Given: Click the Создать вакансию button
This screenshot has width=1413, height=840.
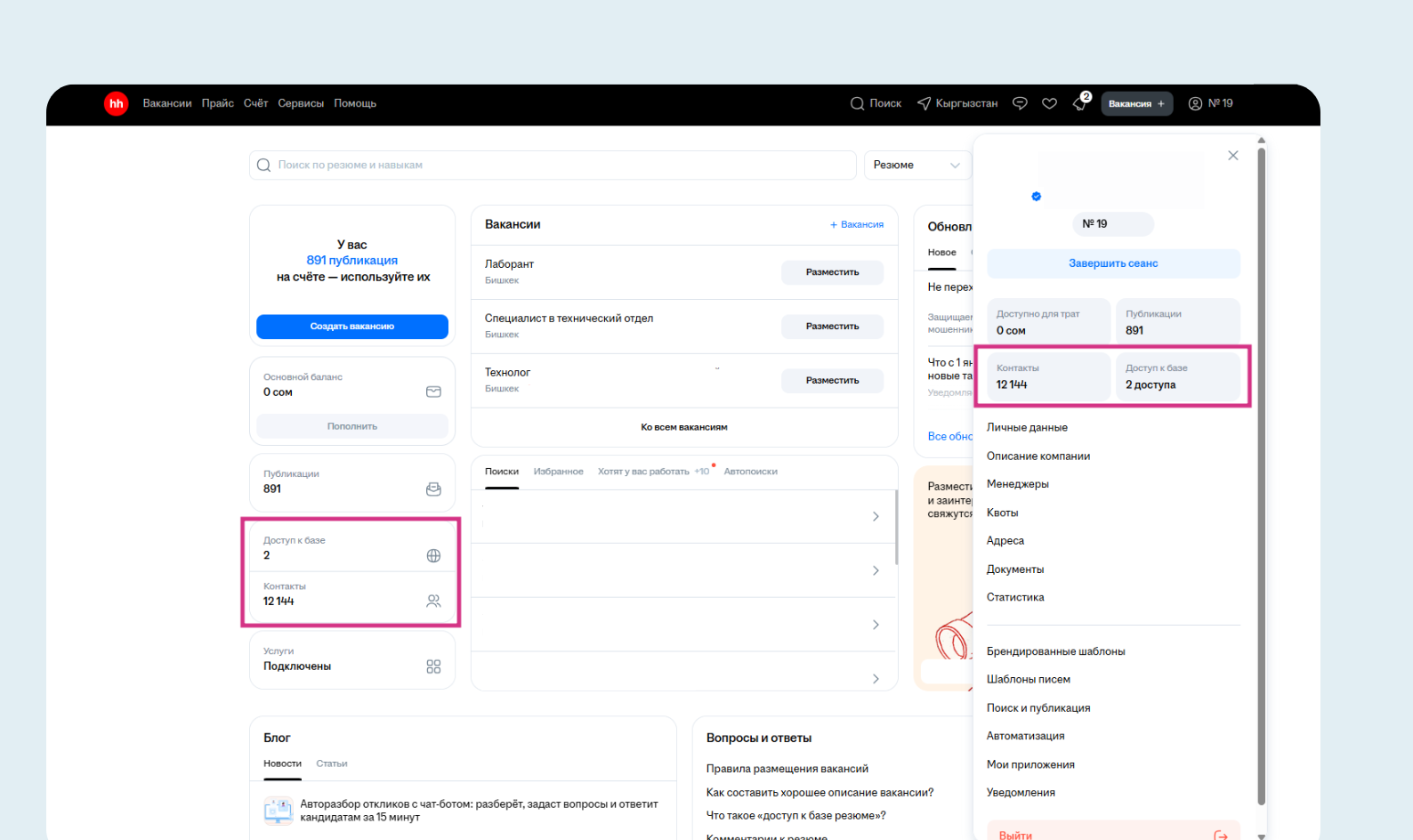Looking at the screenshot, I should pos(352,327).
